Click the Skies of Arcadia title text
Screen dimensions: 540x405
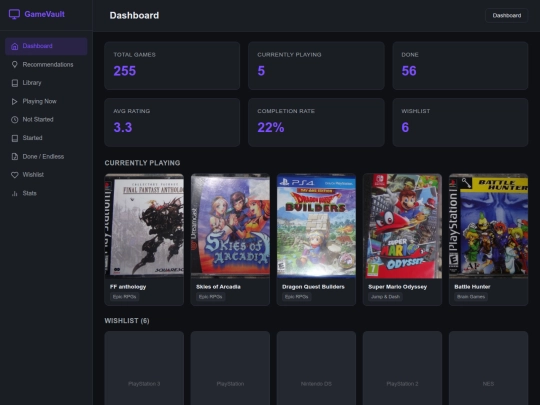point(218,287)
